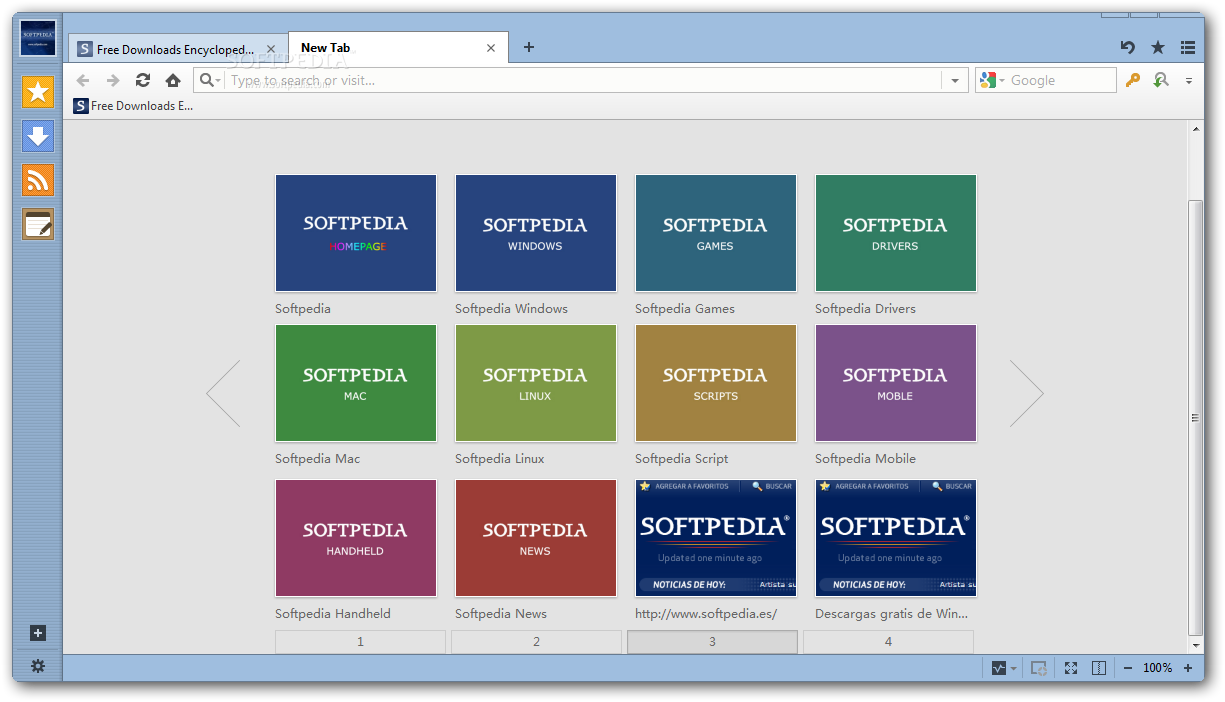Click the Free Downloads bookmark in the favorites bar

(134, 106)
